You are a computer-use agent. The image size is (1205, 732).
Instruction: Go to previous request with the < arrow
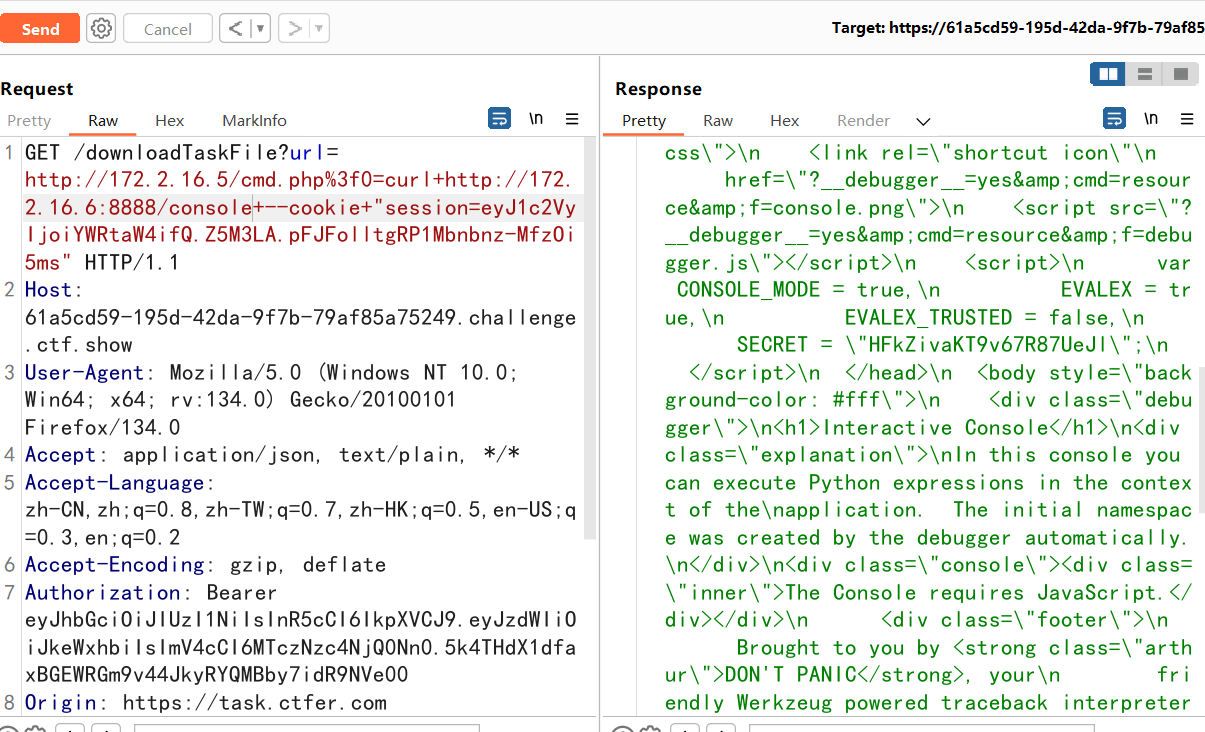tap(235, 29)
